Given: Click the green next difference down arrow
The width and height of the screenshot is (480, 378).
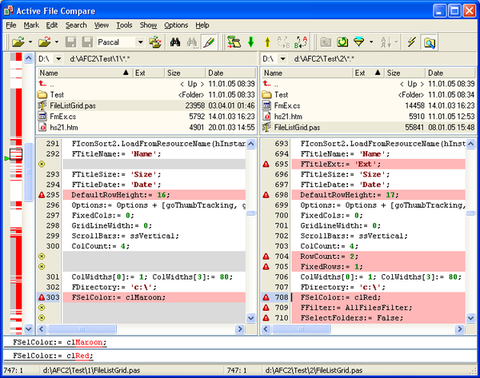Looking at the screenshot, I should 251,42.
